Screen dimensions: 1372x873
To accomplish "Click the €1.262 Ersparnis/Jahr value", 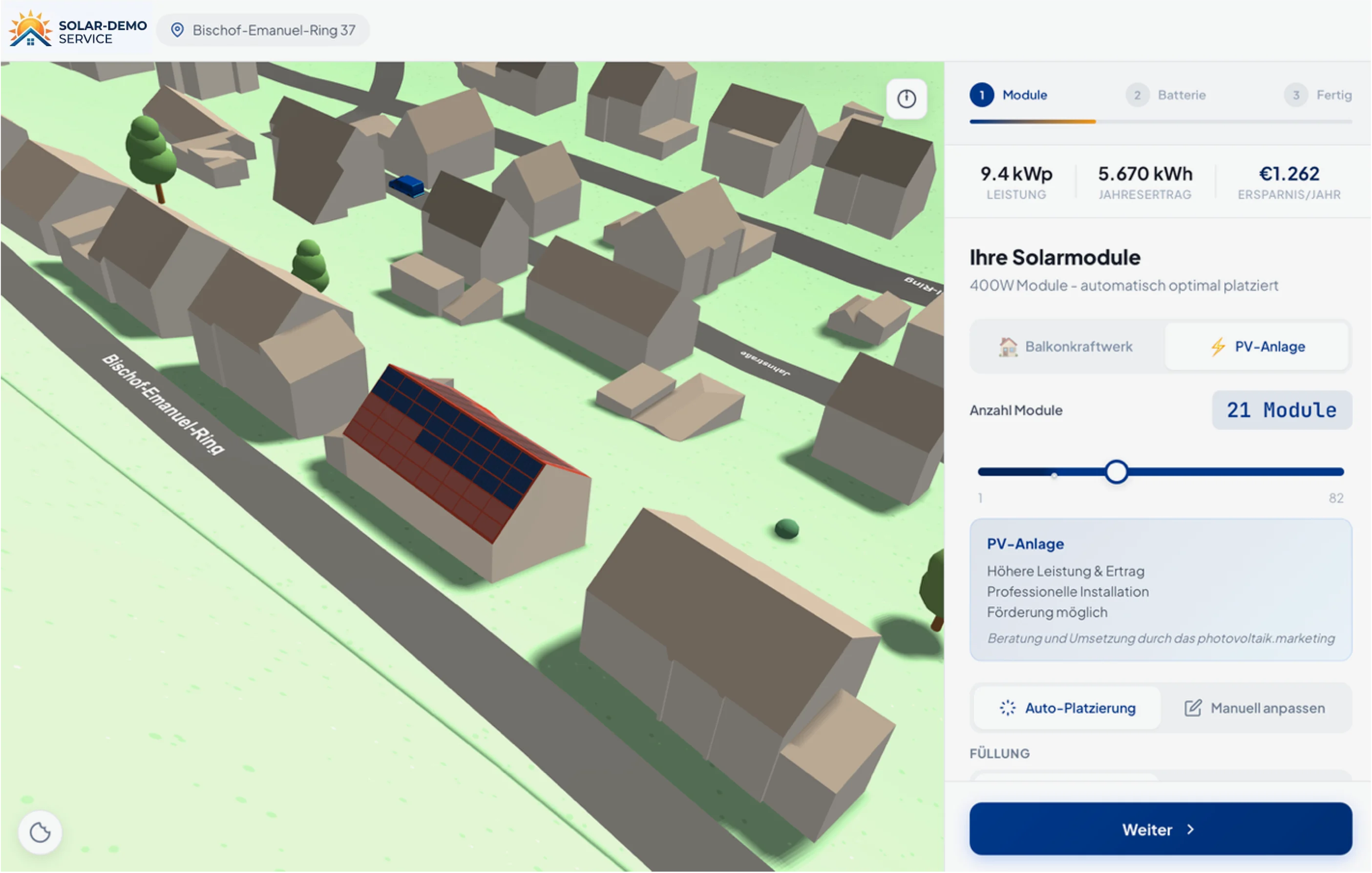I will point(1289,174).
